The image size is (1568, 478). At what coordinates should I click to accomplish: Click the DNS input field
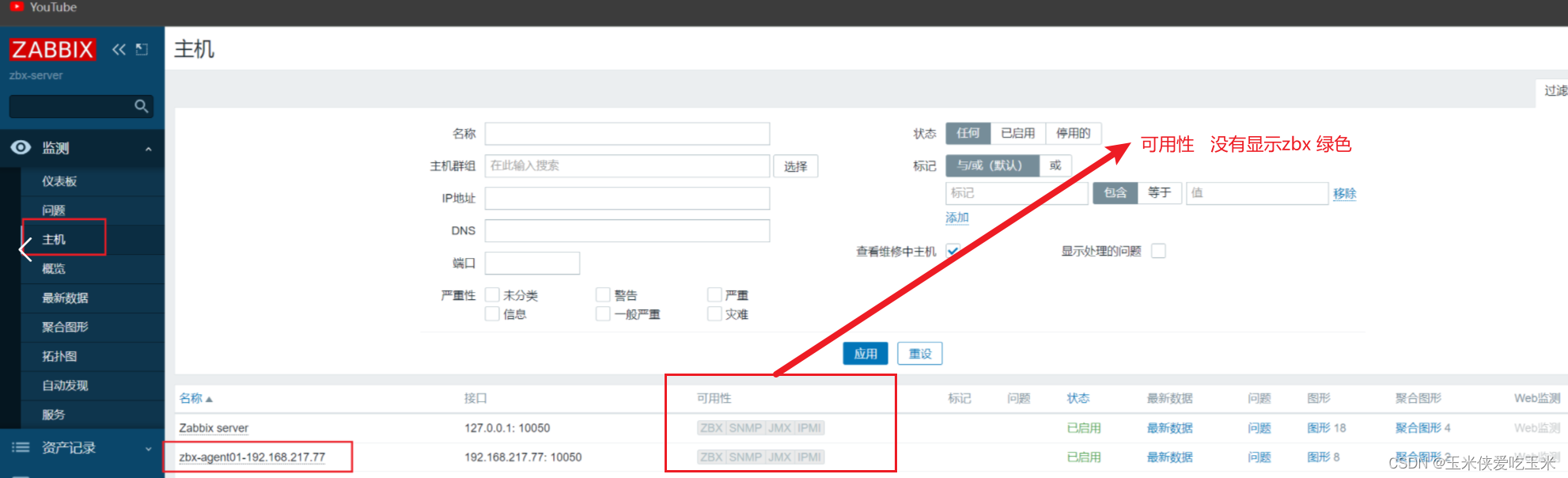[627, 230]
